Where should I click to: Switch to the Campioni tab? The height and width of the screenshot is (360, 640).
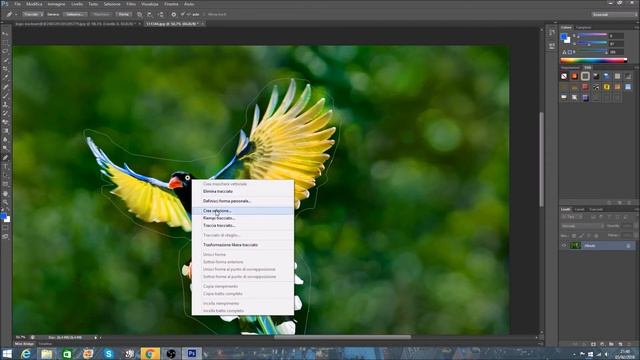(x=583, y=27)
